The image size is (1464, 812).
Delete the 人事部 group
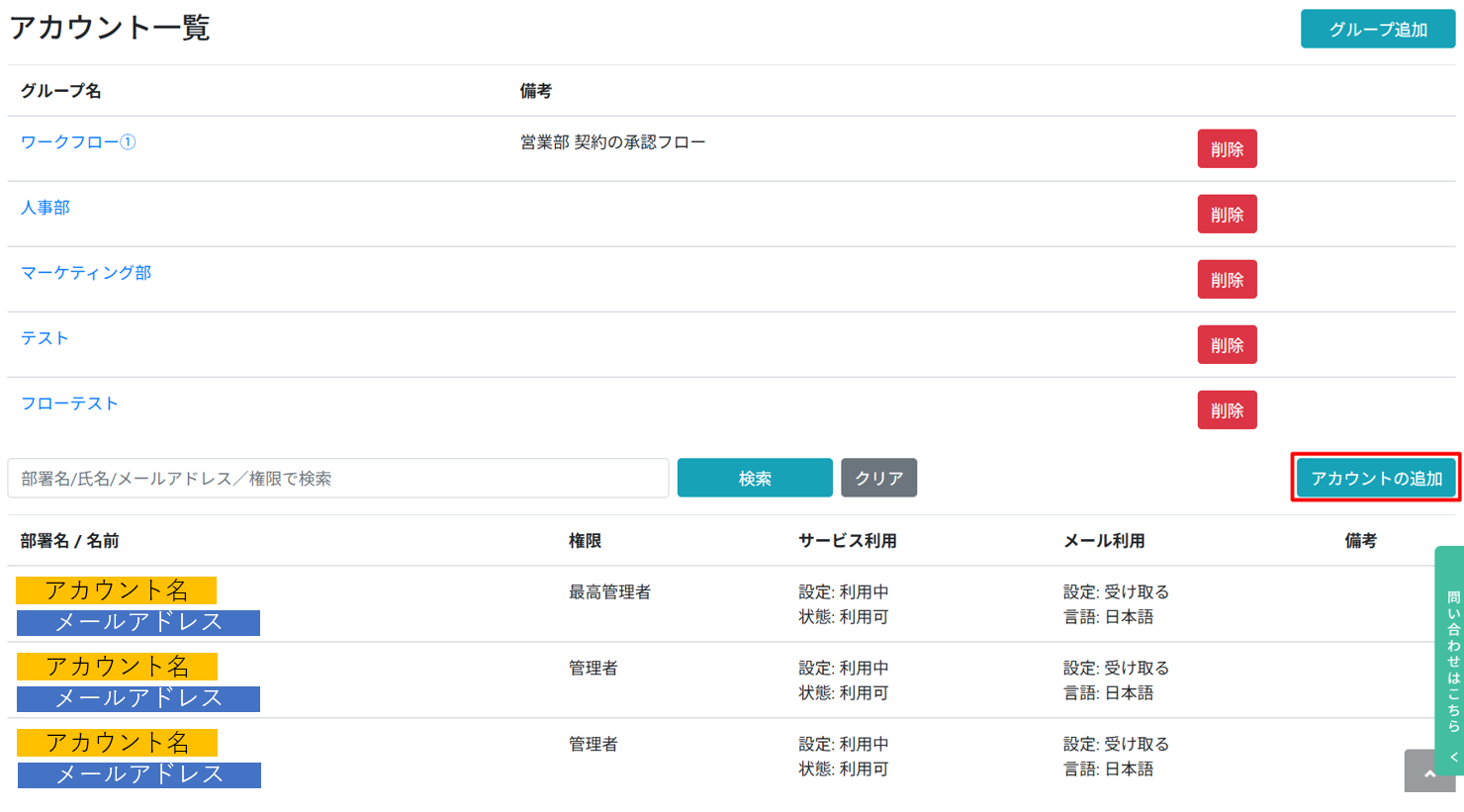click(1227, 214)
